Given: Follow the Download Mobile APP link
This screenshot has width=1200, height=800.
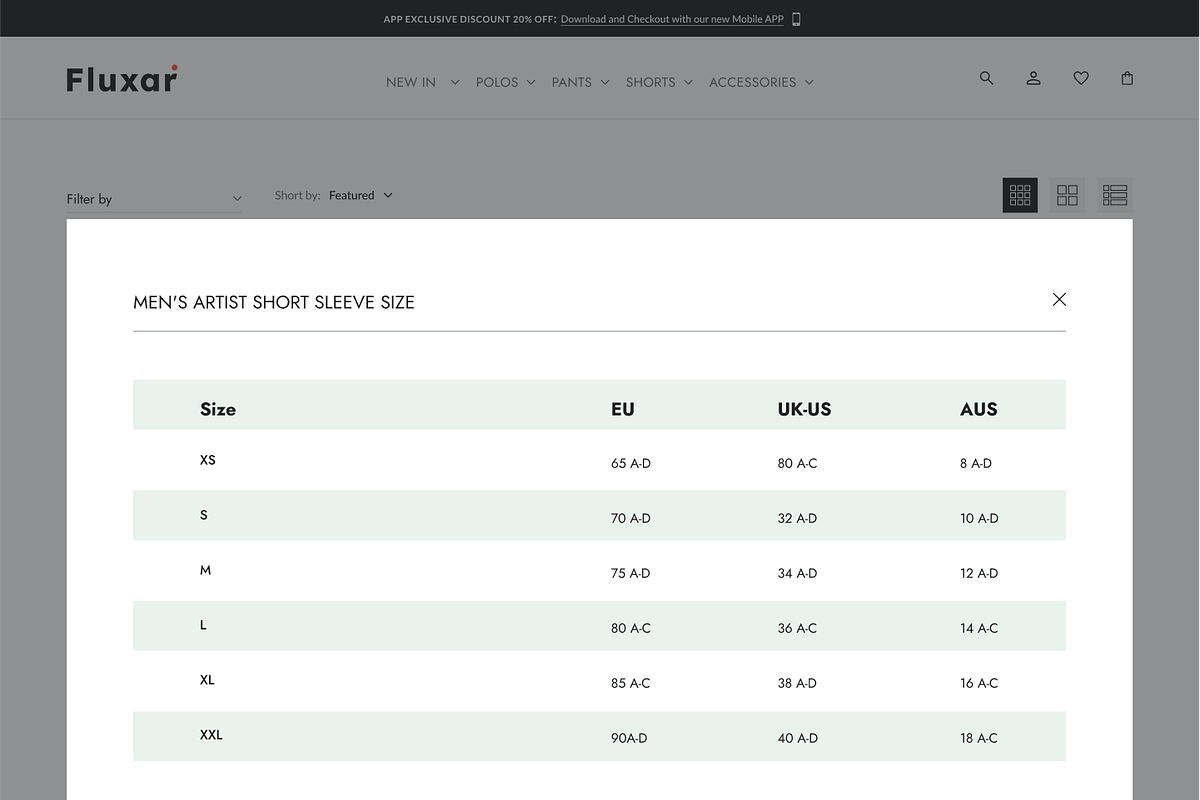Looking at the screenshot, I should [x=672, y=19].
